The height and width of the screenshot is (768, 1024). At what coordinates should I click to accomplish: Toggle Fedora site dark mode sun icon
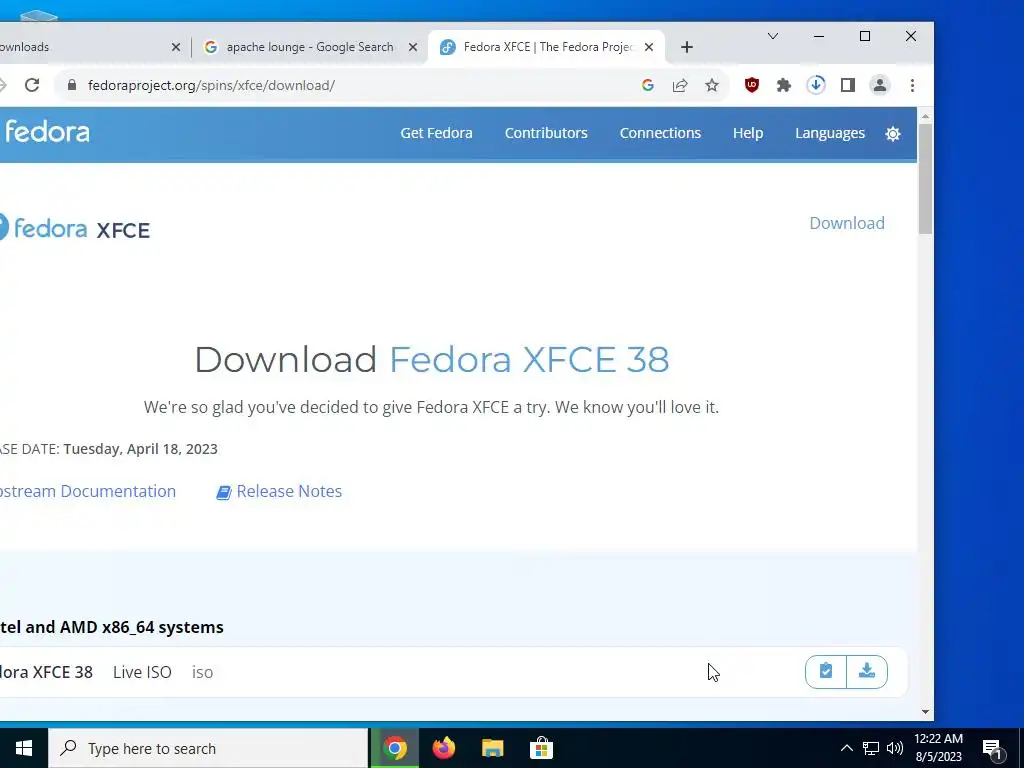[893, 134]
